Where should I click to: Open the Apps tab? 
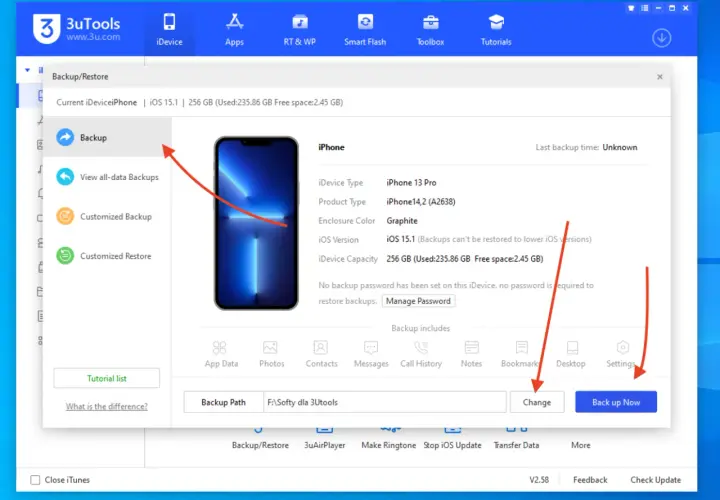pos(234,30)
